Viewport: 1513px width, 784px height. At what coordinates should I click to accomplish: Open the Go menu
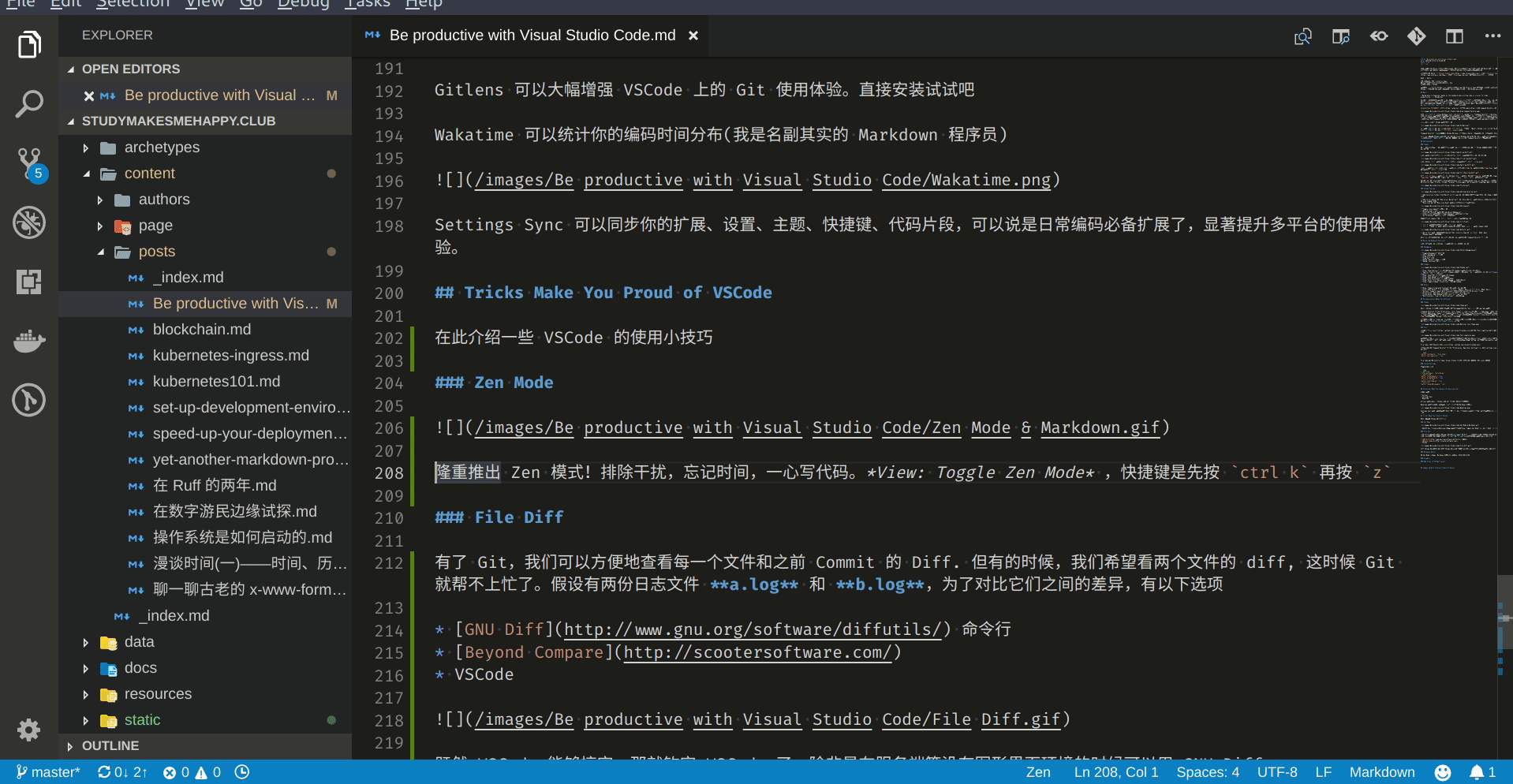pos(251,4)
